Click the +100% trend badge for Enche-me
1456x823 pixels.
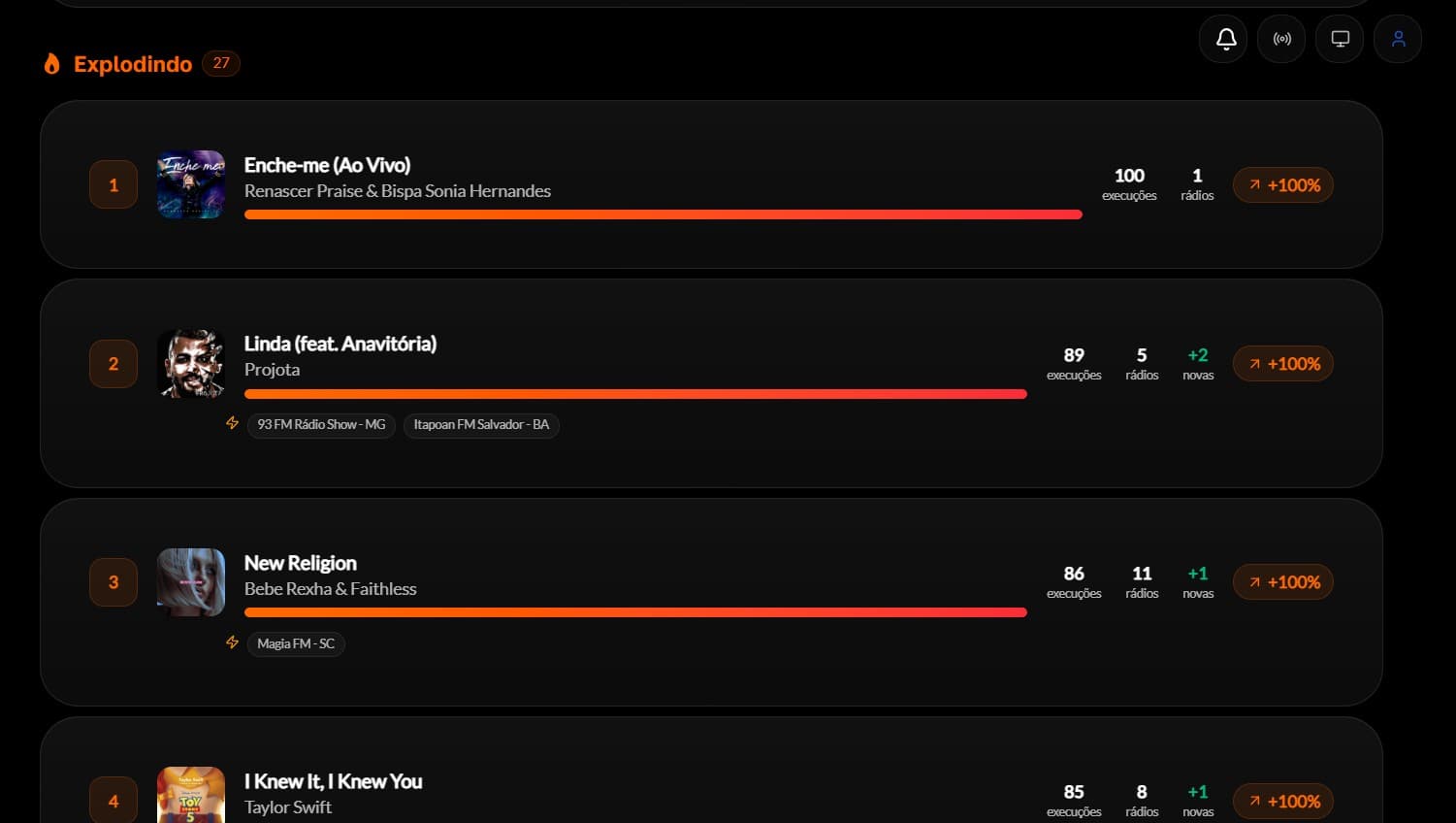[x=1283, y=185]
